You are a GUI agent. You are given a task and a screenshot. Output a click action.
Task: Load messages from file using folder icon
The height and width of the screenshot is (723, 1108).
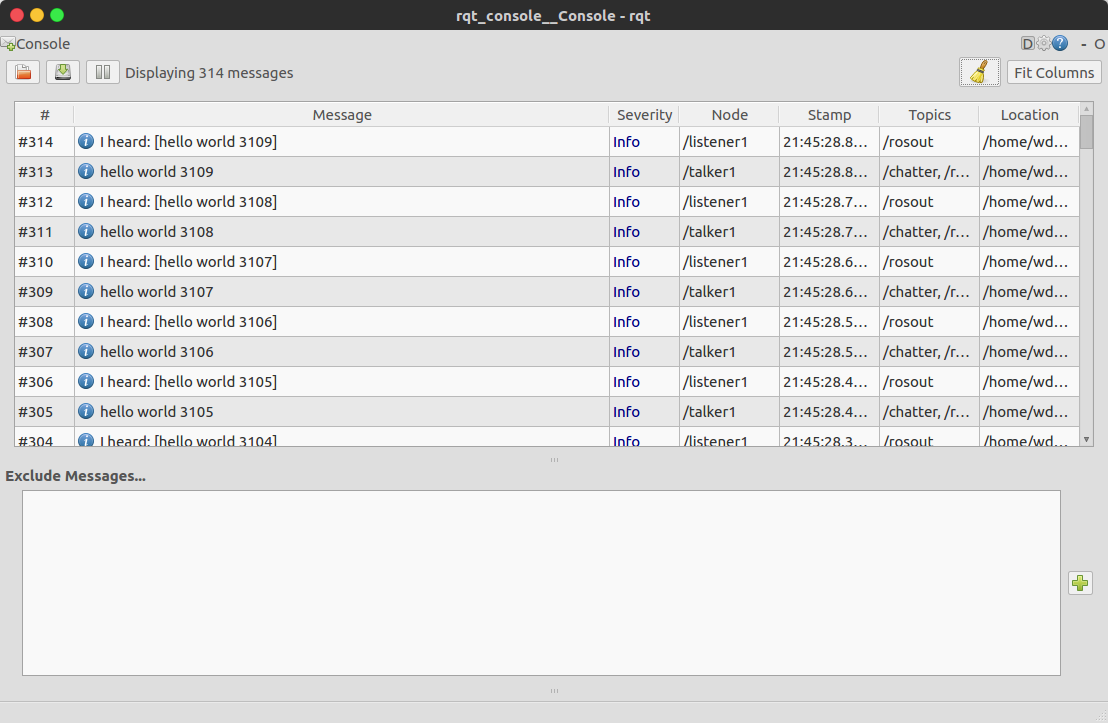coord(23,72)
